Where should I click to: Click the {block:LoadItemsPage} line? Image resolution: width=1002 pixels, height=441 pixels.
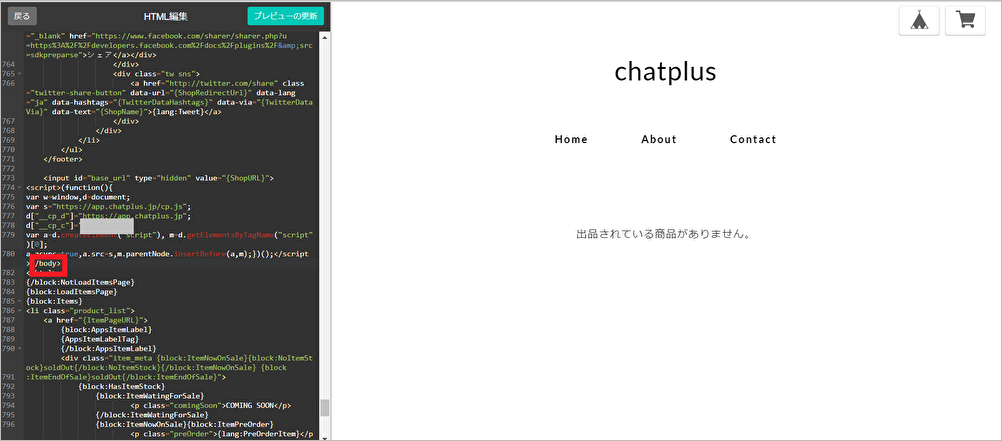71,291
